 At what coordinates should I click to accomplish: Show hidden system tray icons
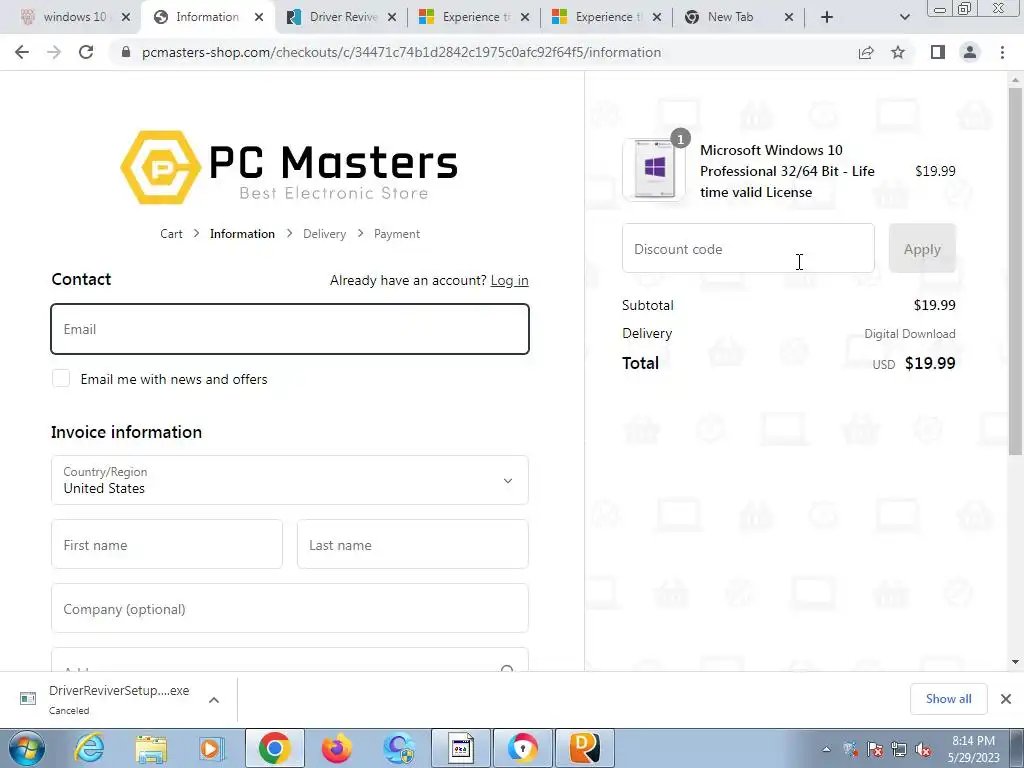point(826,748)
